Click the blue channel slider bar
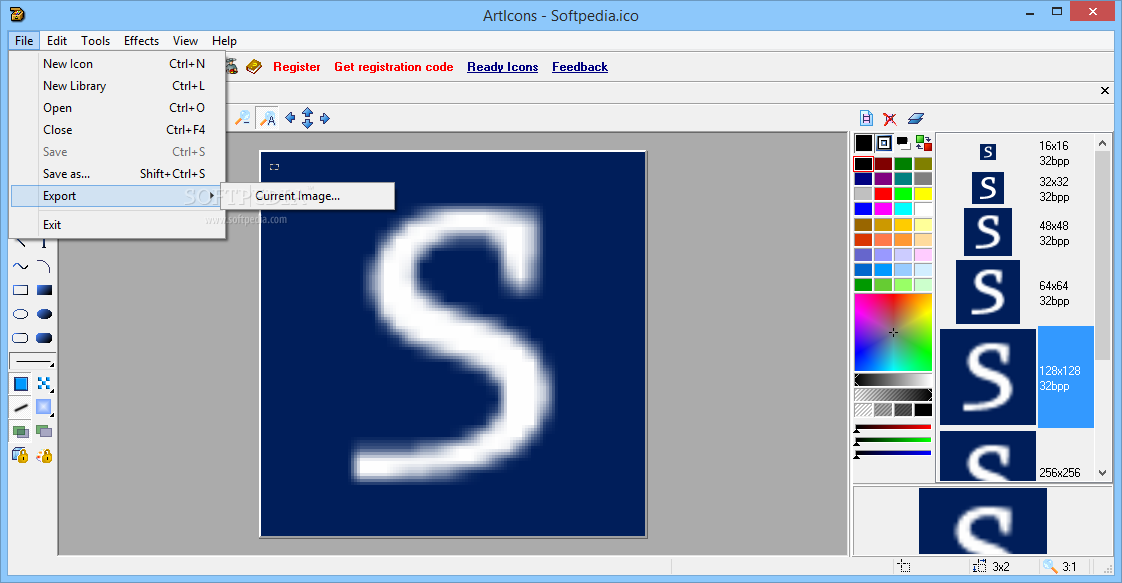Image resolution: width=1122 pixels, height=583 pixels. [x=893, y=453]
